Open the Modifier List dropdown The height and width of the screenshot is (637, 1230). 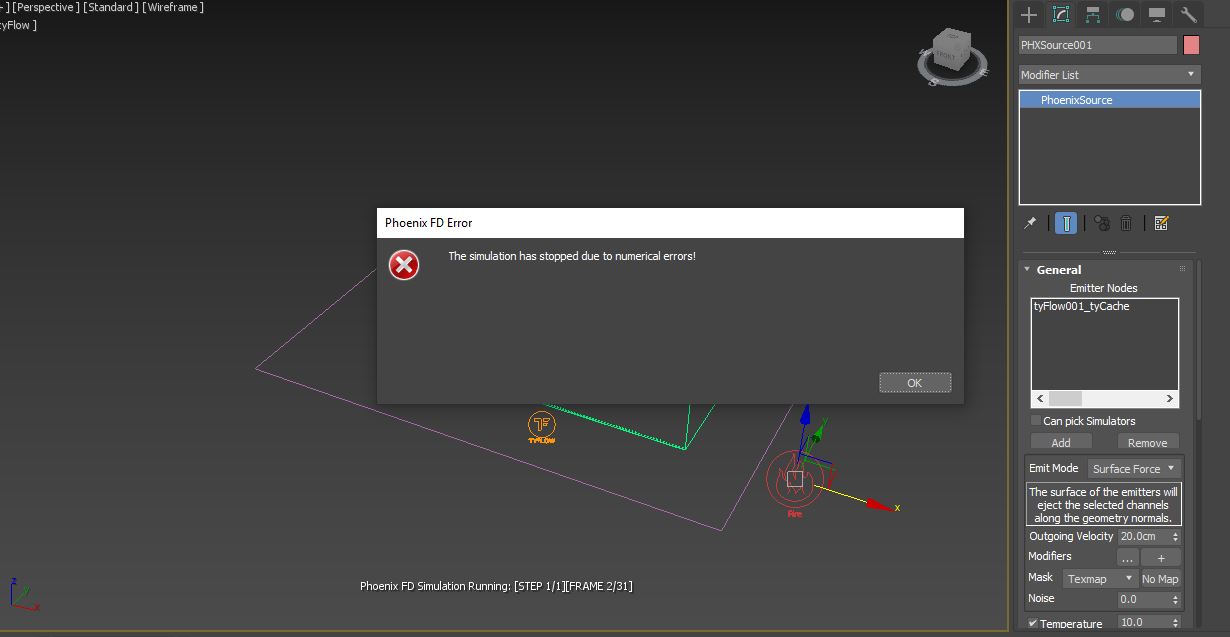point(1109,75)
